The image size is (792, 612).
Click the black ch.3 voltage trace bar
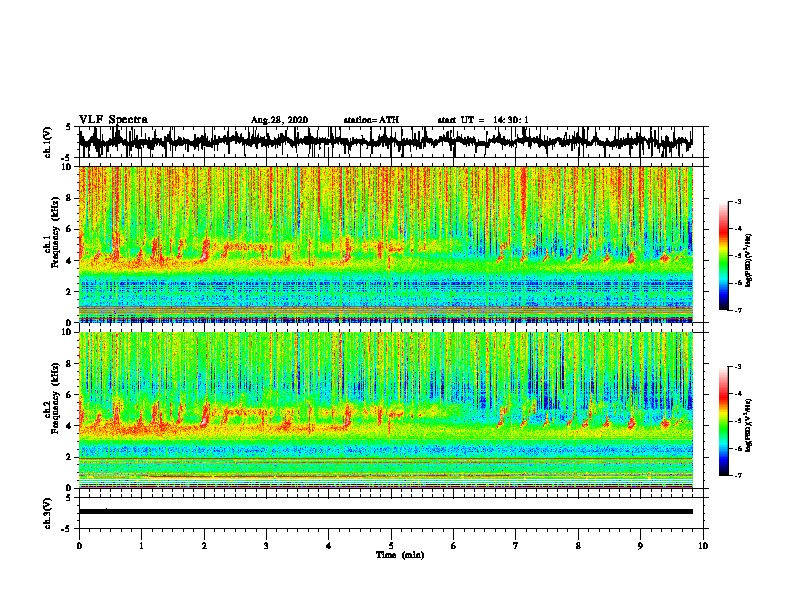click(x=385, y=512)
